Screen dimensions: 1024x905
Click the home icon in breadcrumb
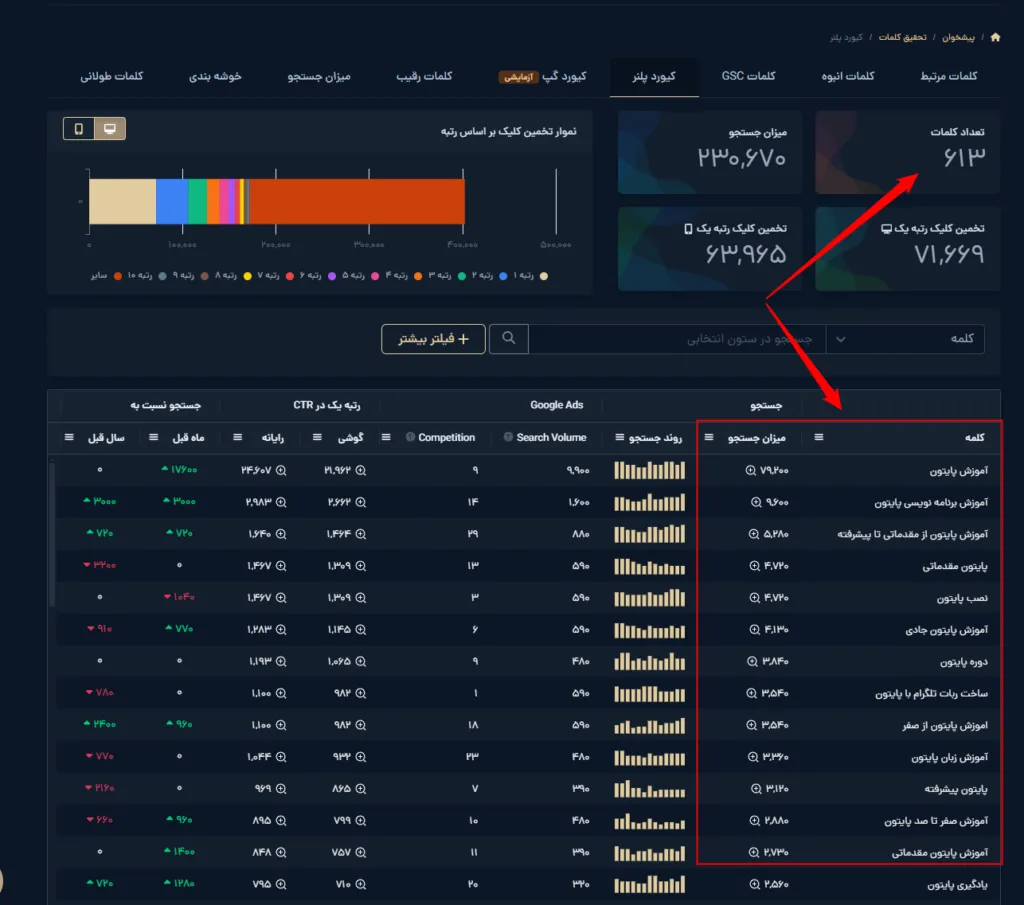(x=995, y=37)
